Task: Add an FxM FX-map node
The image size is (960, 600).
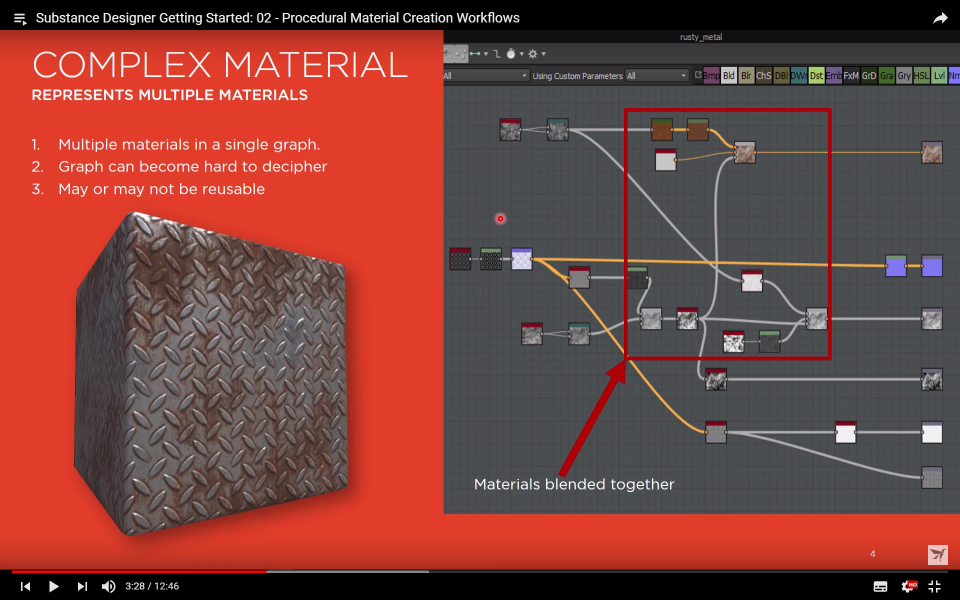Action: [x=851, y=76]
